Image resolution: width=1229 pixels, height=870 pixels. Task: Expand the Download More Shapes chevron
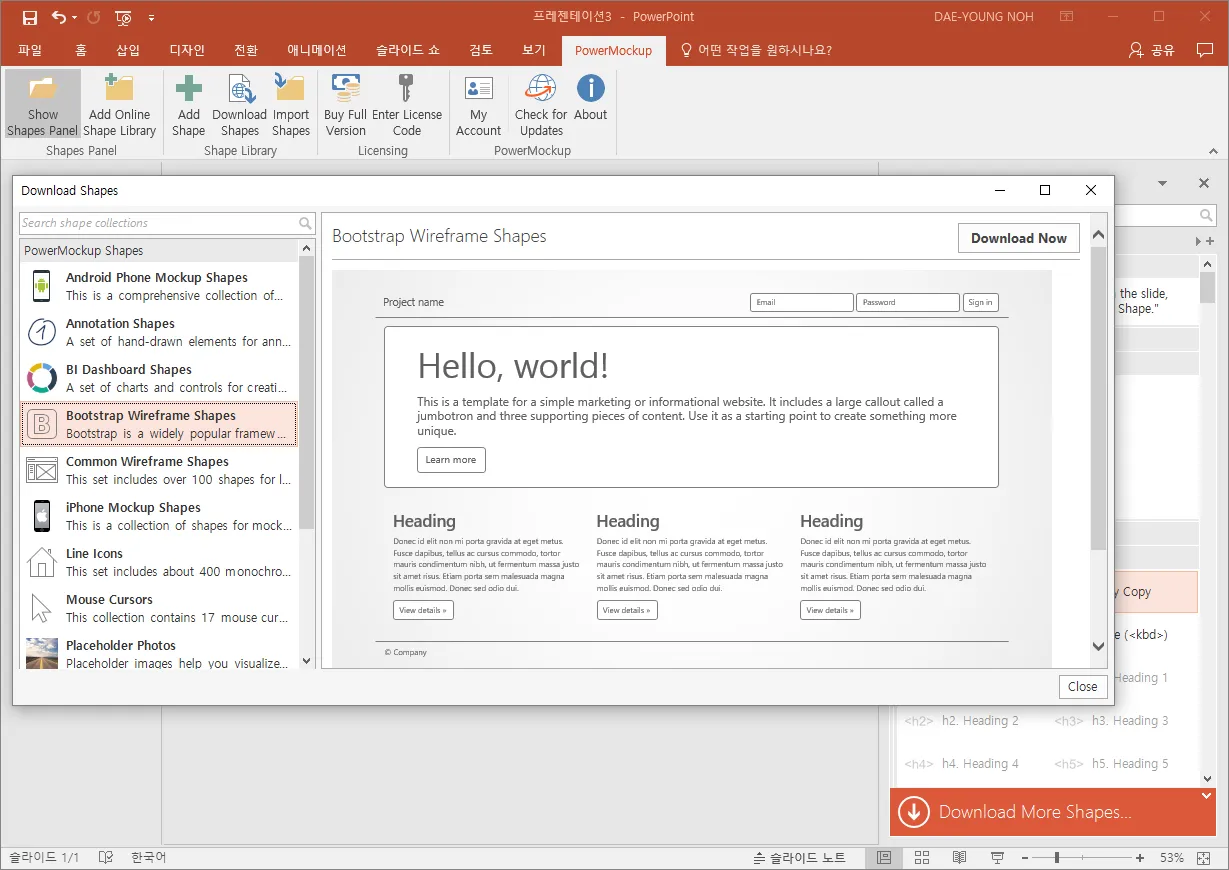1206,796
